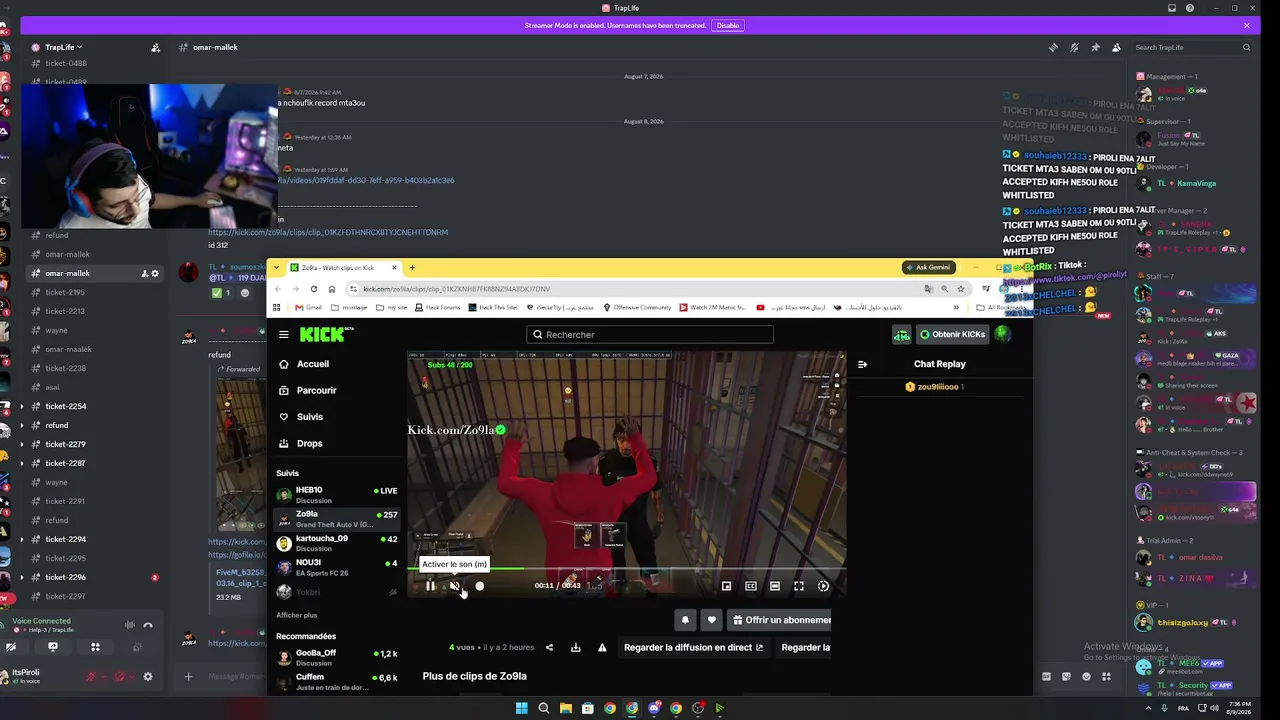1280x720 pixels.
Task: Share the Kick clip
Action: (x=549, y=648)
